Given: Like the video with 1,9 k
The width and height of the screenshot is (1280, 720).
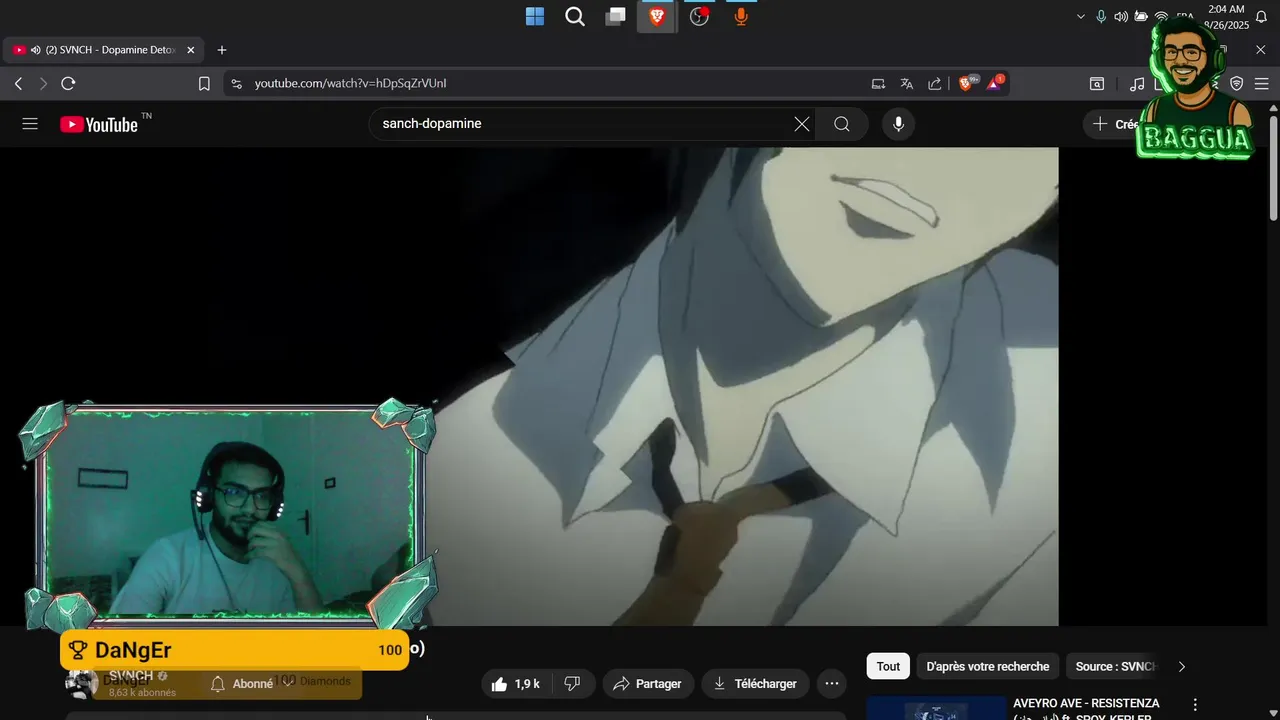Looking at the screenshot, I should (x=516, y=684).
